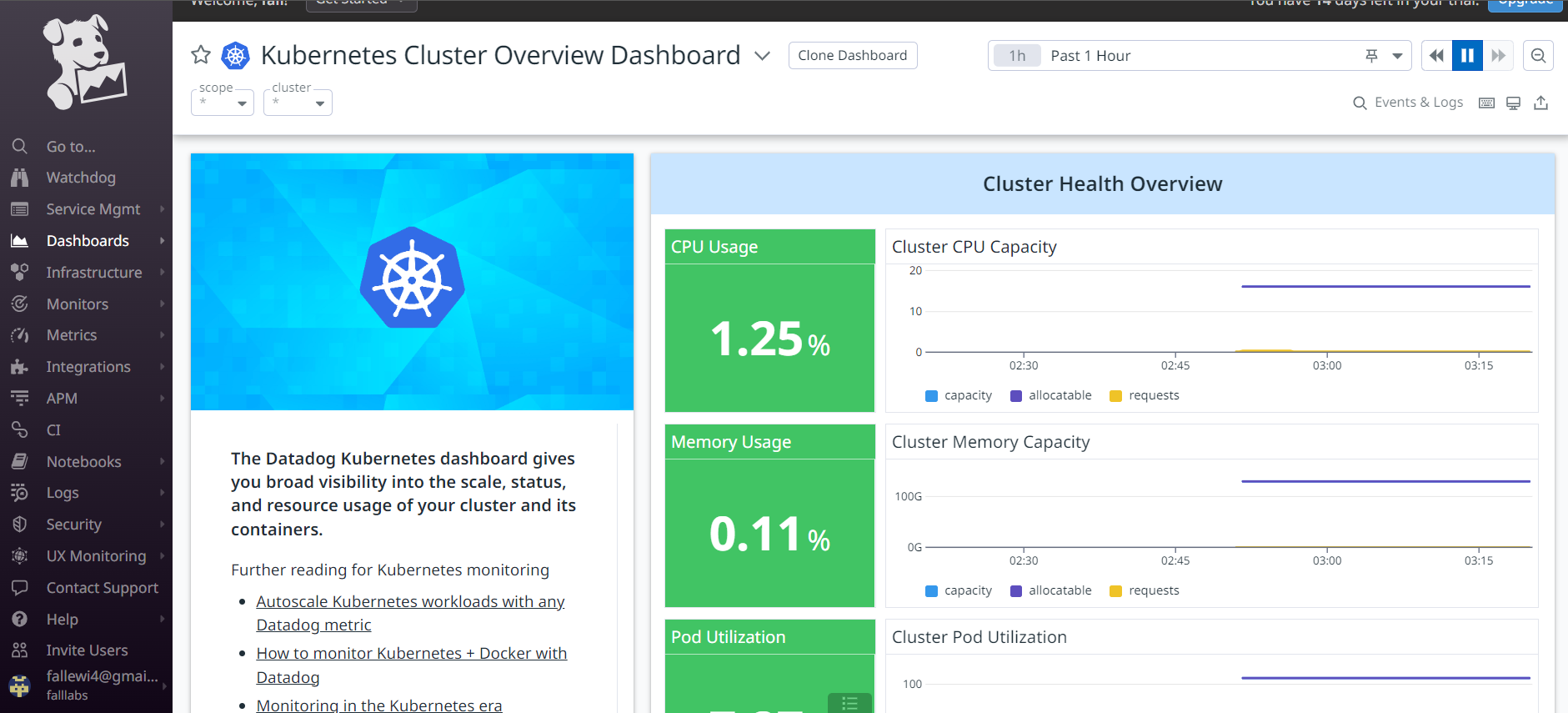Open the scope variable dropdown
Image resolution: width=1568 pixels, height=713 pixels.
click(223, 103)
